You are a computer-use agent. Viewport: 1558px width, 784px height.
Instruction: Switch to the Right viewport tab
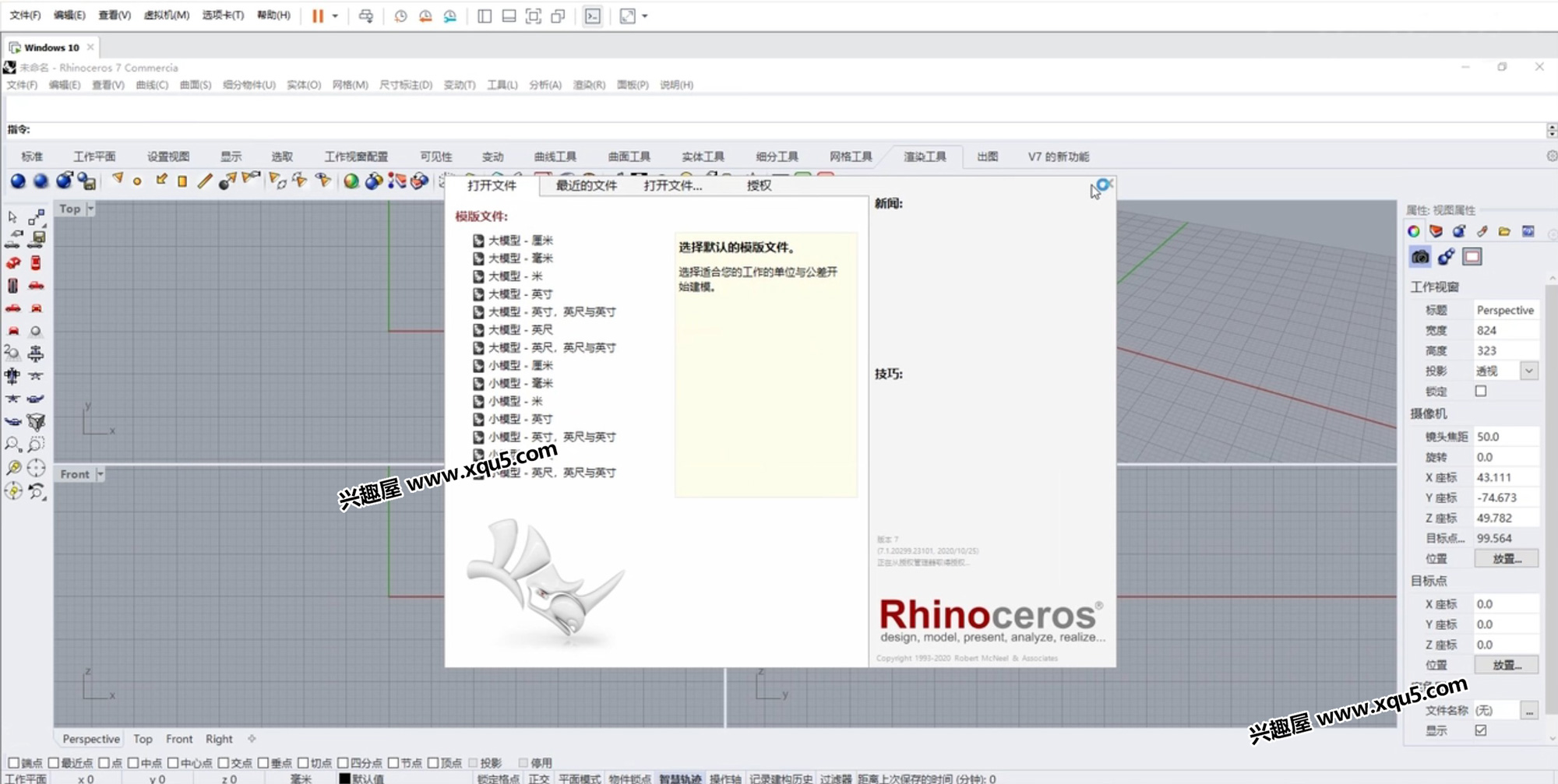pyautogui.click(x=219, y=739)
